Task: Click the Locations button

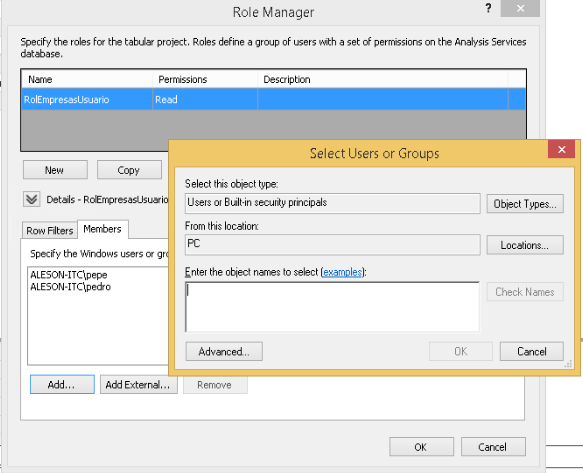Action: [525, 245]
